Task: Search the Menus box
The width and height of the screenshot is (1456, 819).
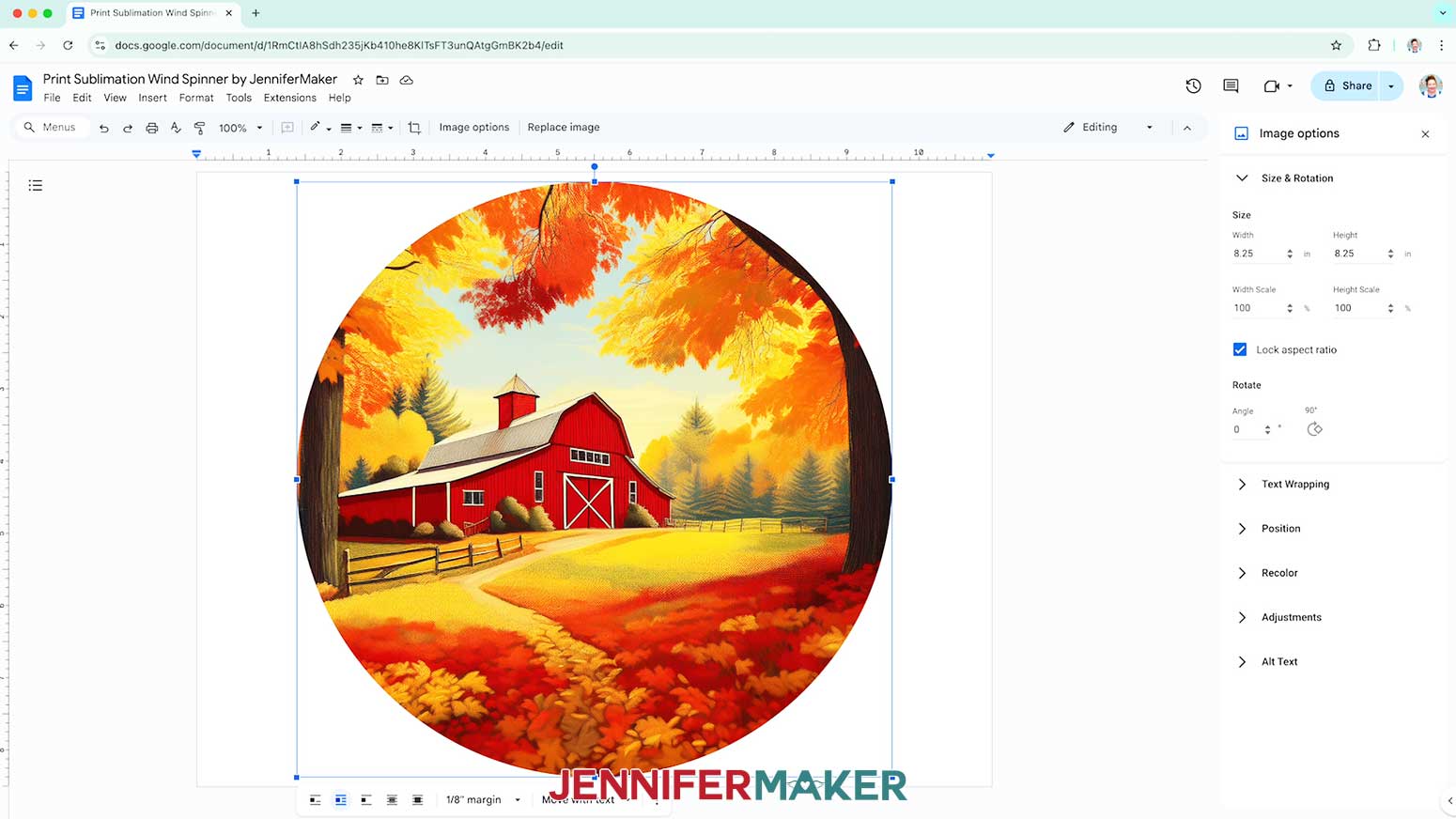Action: [52, 128]
